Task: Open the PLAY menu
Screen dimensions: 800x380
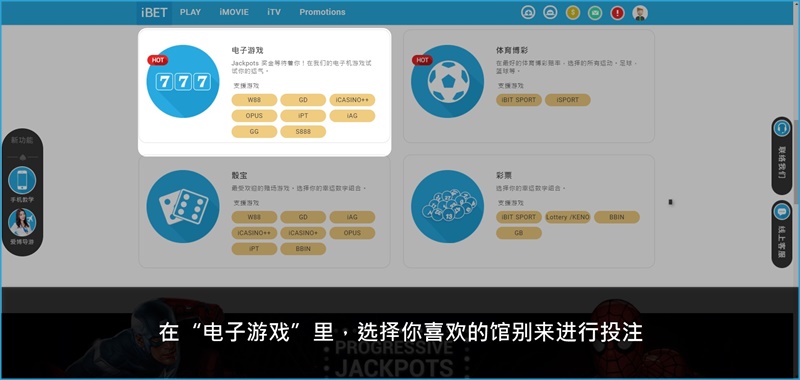Action: (190, 12)
